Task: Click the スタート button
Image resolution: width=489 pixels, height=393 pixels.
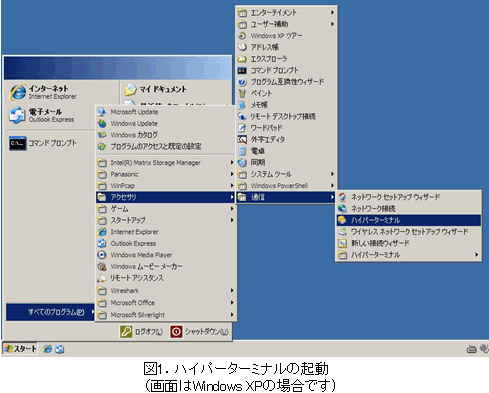Action: pyautogui.click(x=20, y=349)
